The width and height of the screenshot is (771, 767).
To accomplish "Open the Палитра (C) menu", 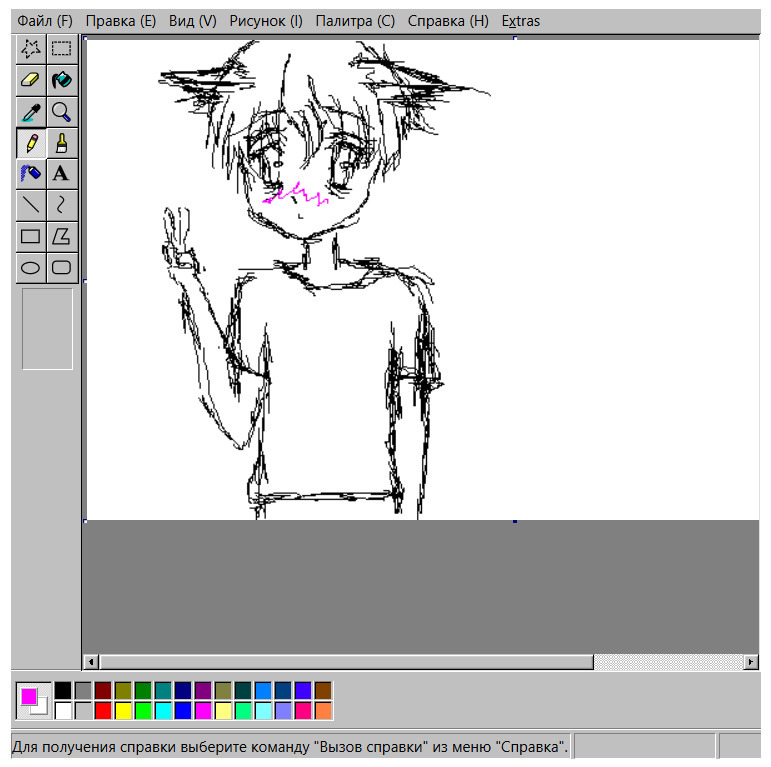I will (x=355, y=21).
